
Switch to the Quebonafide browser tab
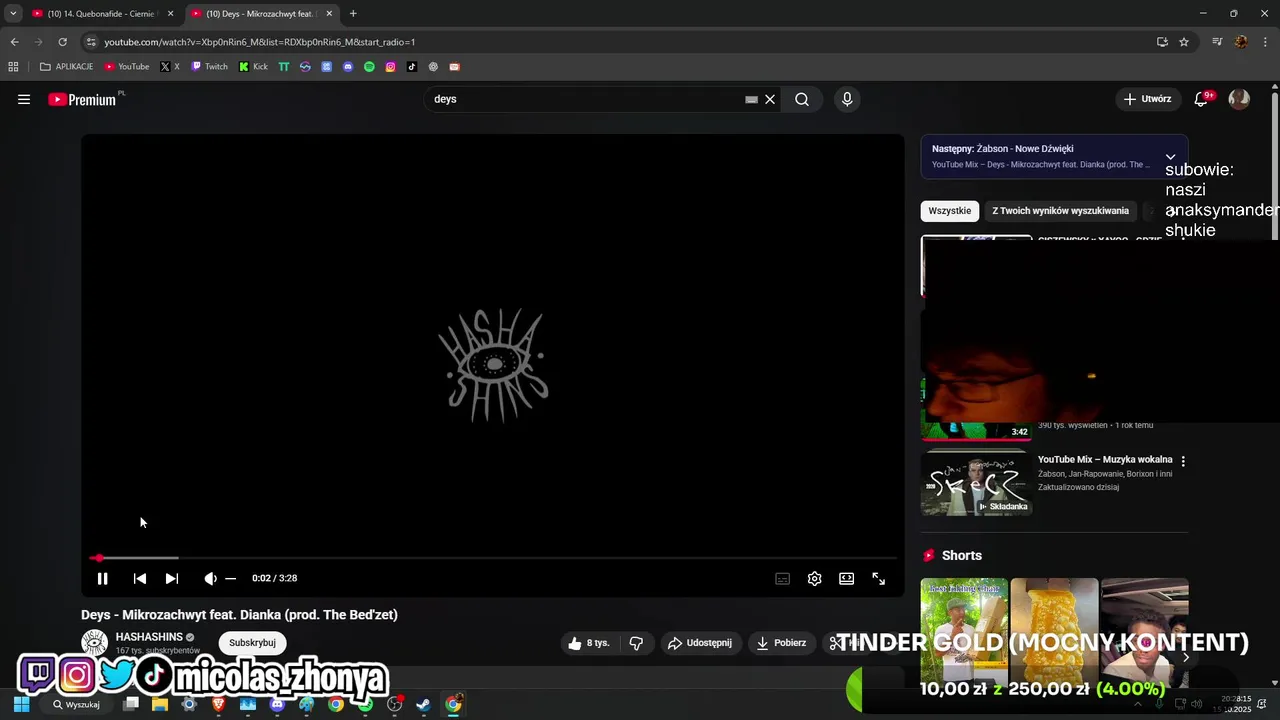click(100, 14)
